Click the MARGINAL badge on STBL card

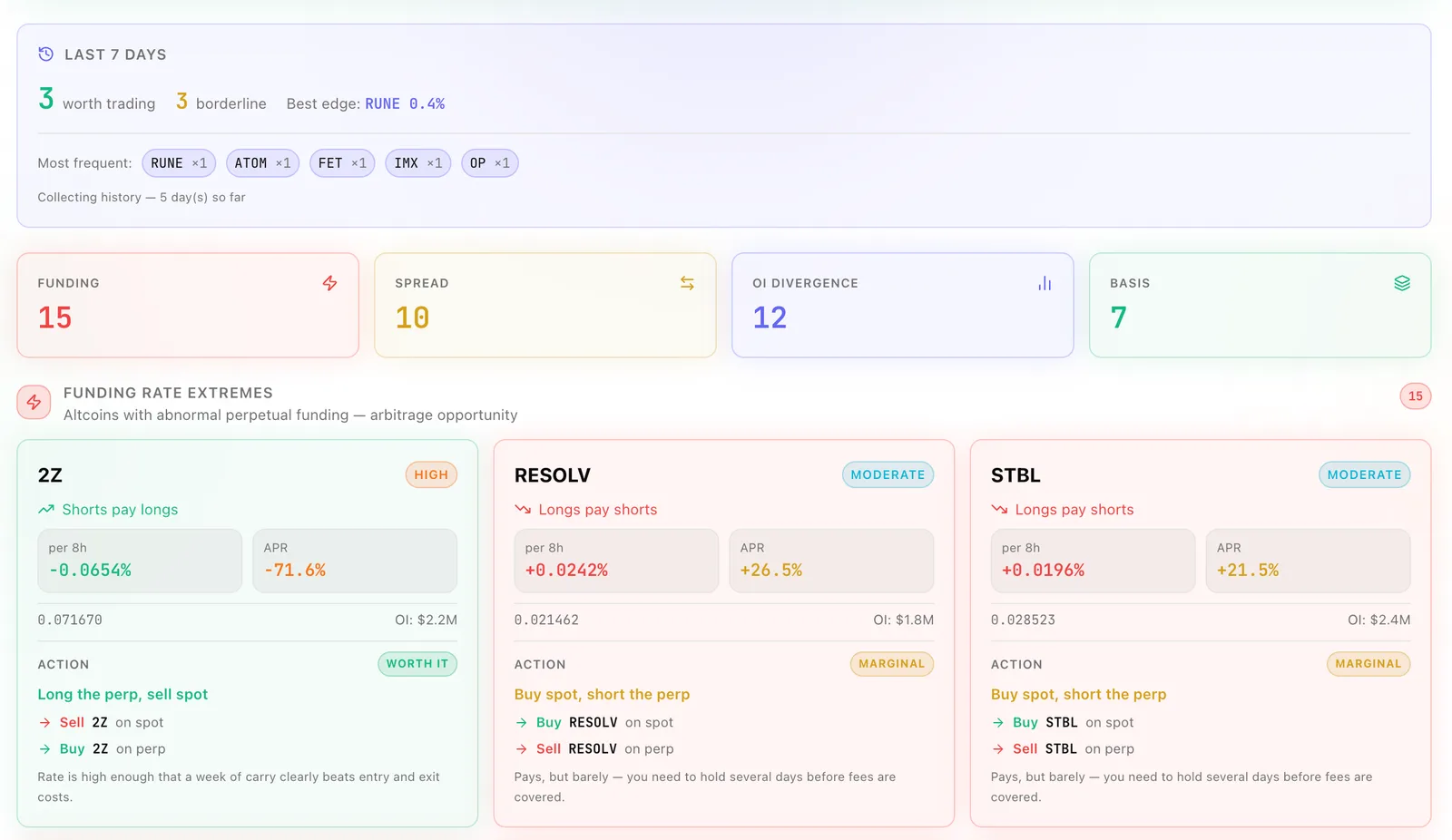pos(1368,664)
